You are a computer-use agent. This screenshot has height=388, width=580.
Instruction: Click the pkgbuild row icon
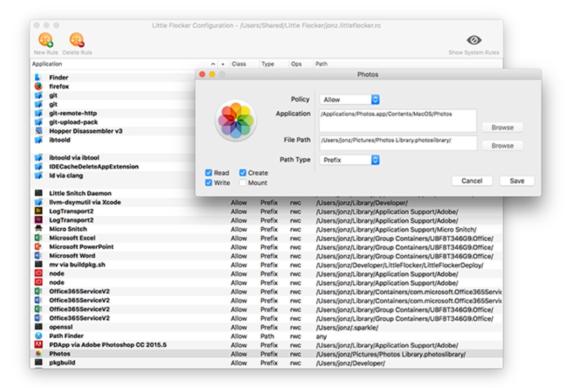click(x=38, y=362)
